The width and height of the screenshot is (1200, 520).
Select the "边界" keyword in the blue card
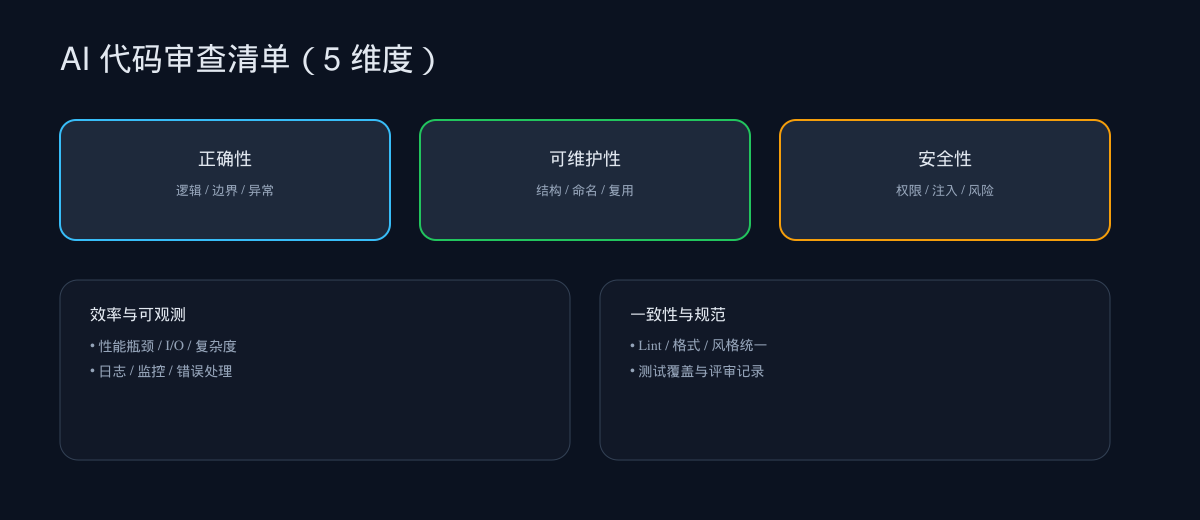tap(225, 191)
